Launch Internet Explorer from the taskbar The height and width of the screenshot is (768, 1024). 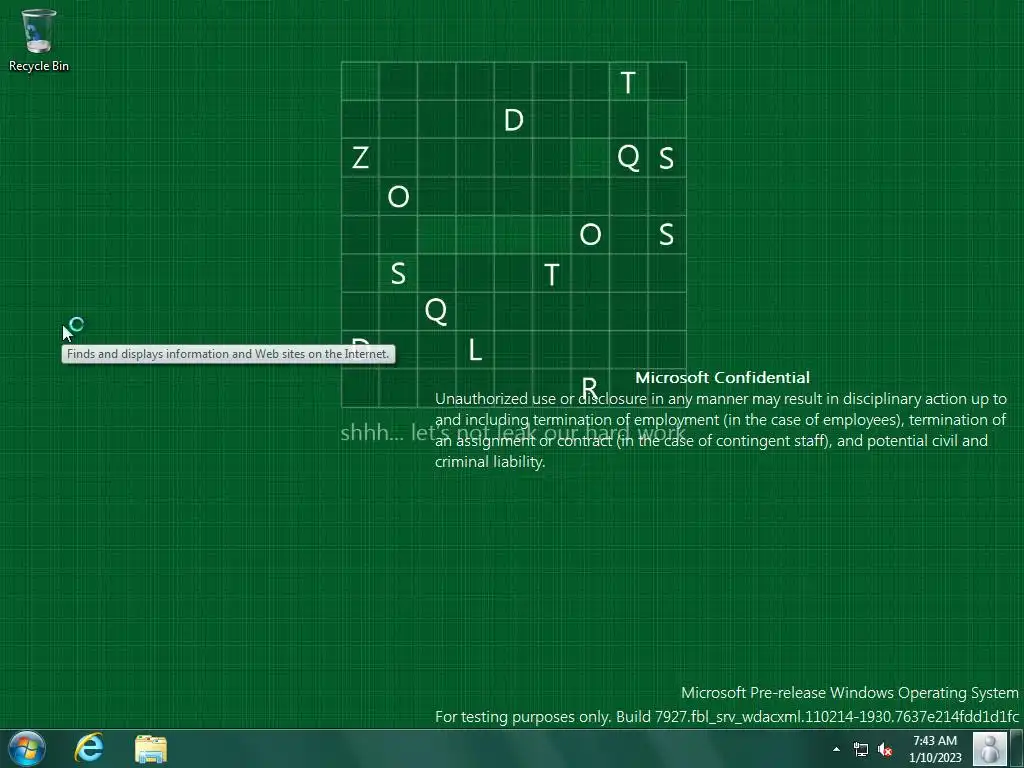[x=89, y=748]
